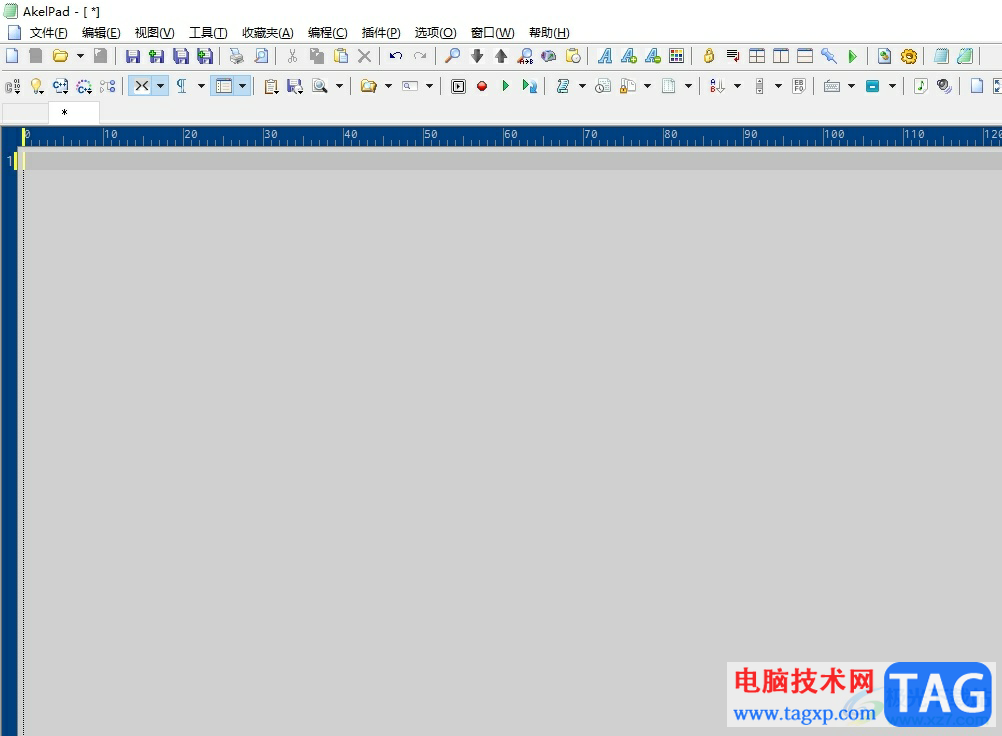The image size is (1002, 736).
Task: Decrease font size with A minus icon
Action: [x=652, y=56]
